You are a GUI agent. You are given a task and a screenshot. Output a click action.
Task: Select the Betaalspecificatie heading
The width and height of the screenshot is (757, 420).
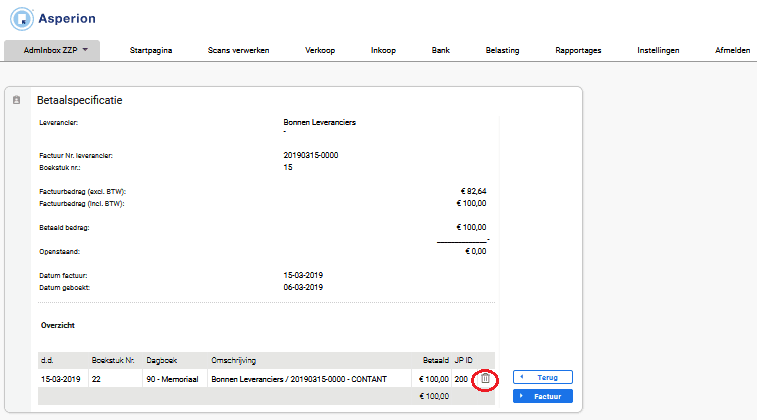(80, 100)
